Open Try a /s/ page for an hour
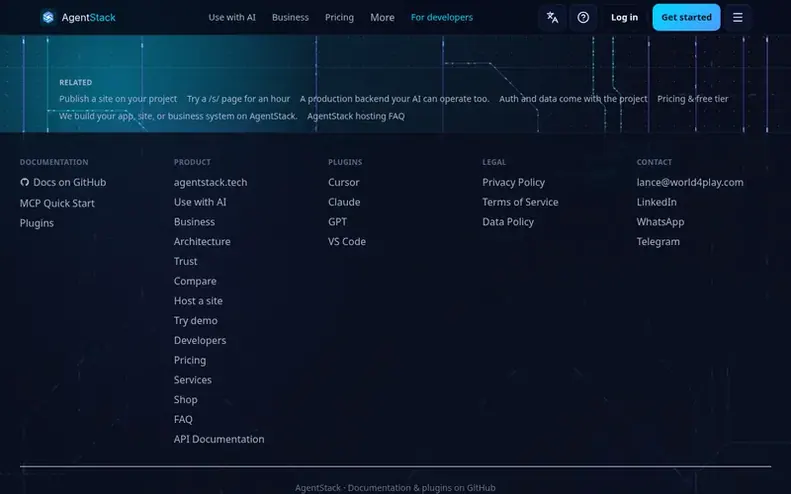This screenshot has height=494, width=791. (239, 99)
